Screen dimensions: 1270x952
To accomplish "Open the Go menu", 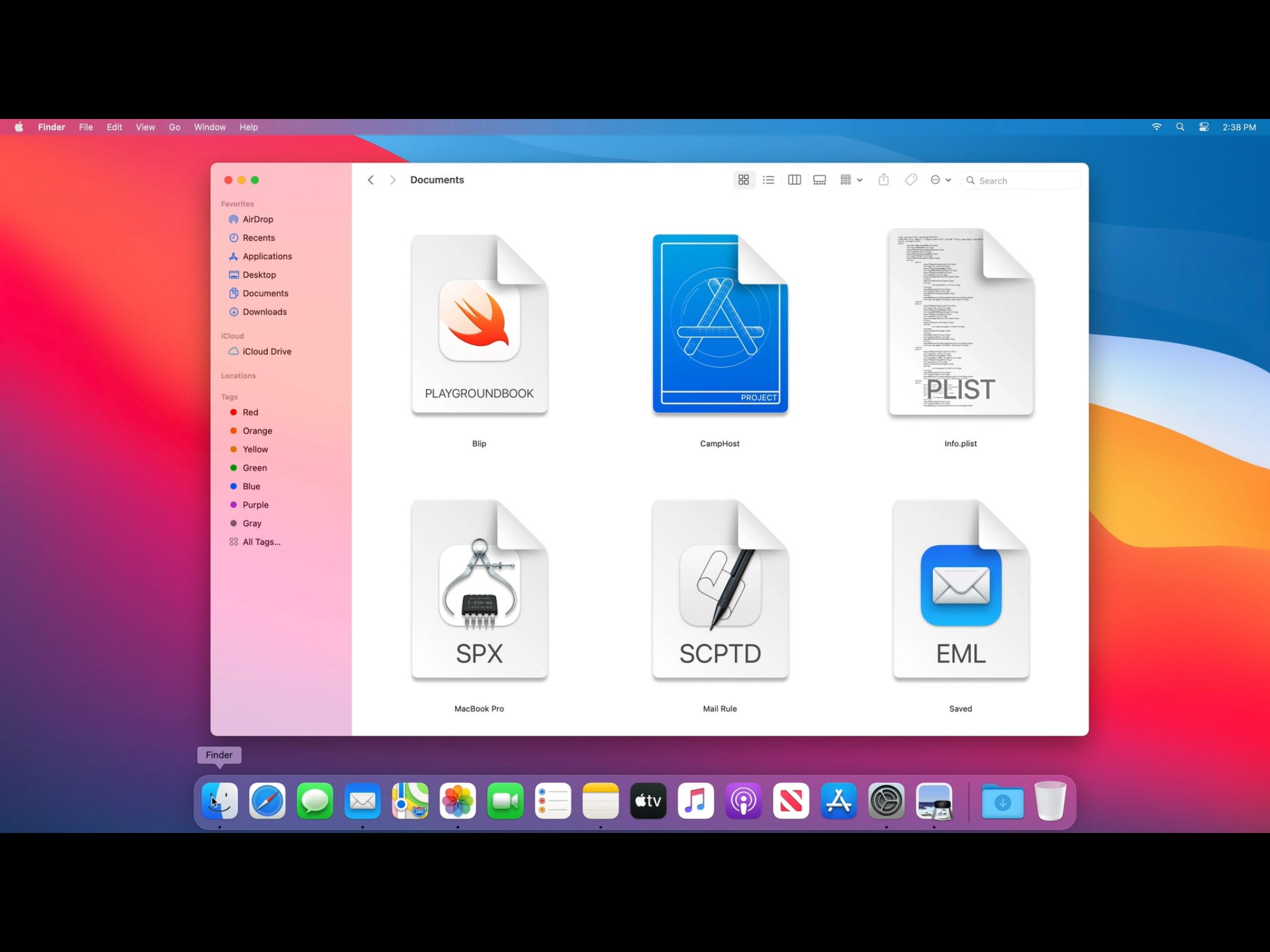I will coord(174,127).
